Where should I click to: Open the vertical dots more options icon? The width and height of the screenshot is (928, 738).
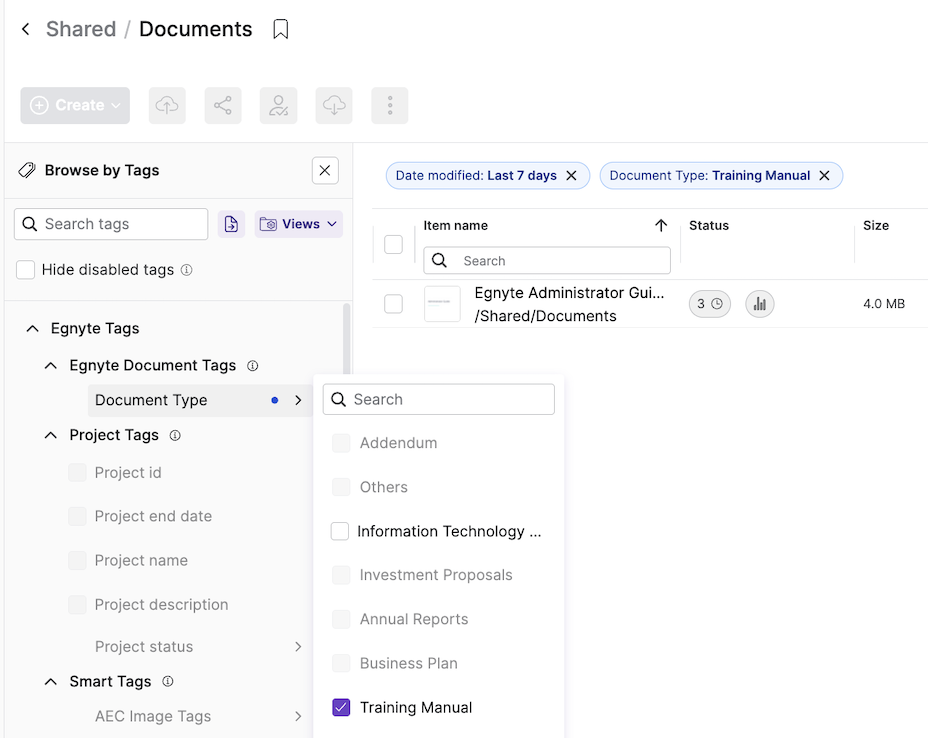(389, 104)
